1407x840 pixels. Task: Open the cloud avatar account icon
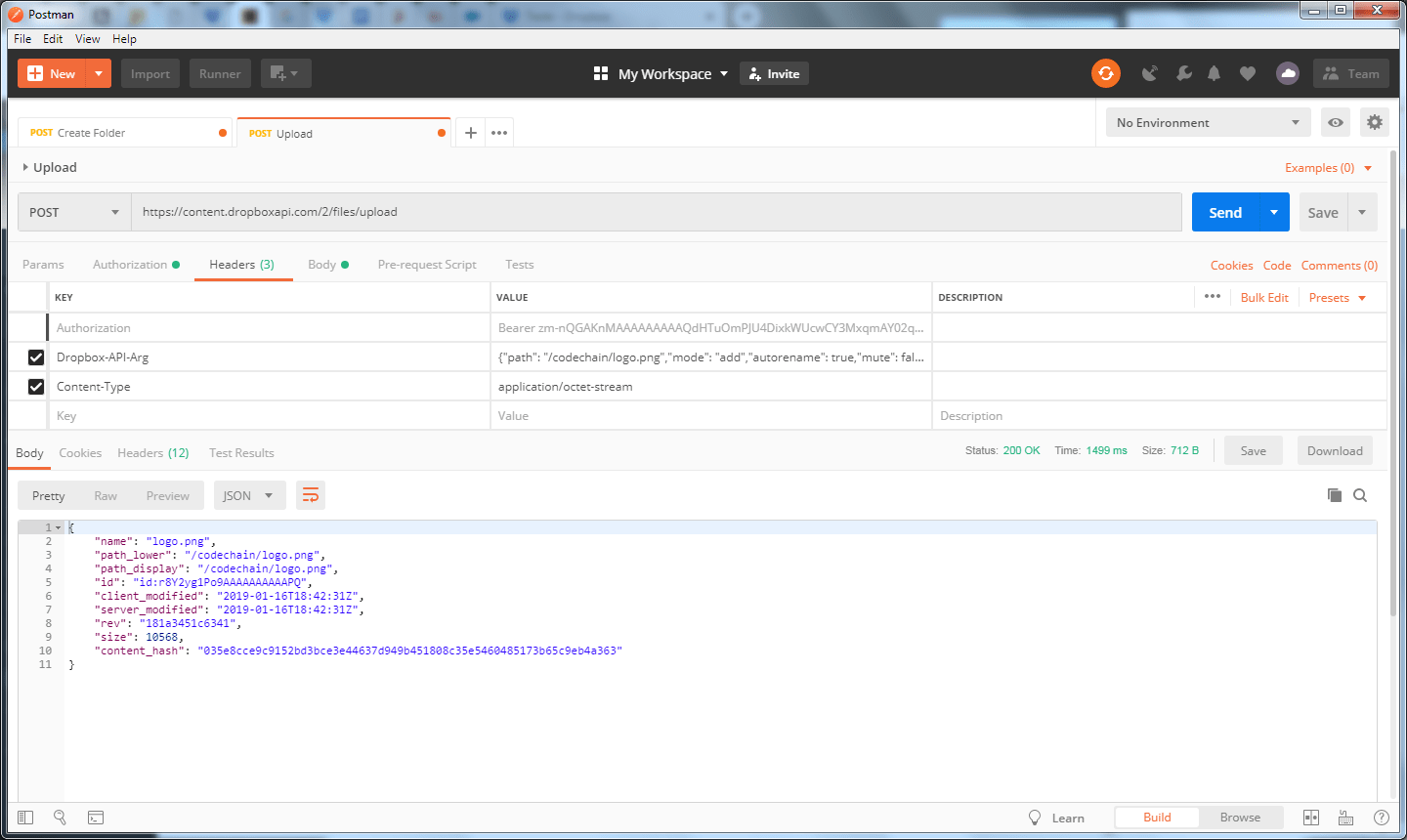[x=1288, y=73]
